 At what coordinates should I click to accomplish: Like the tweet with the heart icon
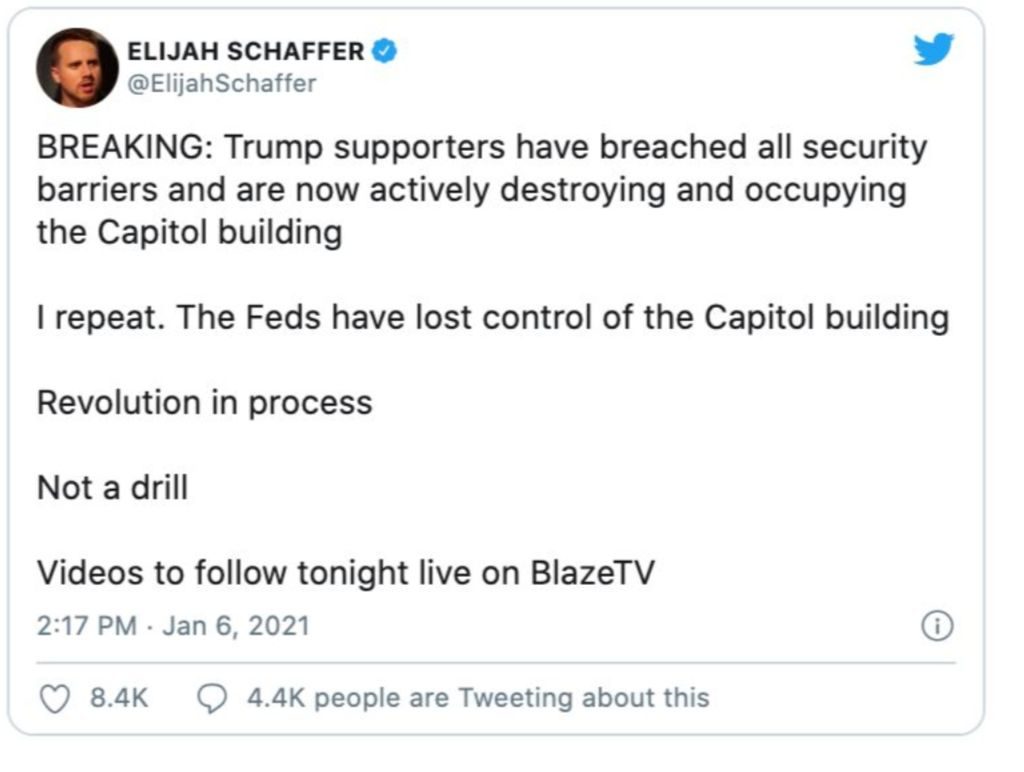(54, 697)
